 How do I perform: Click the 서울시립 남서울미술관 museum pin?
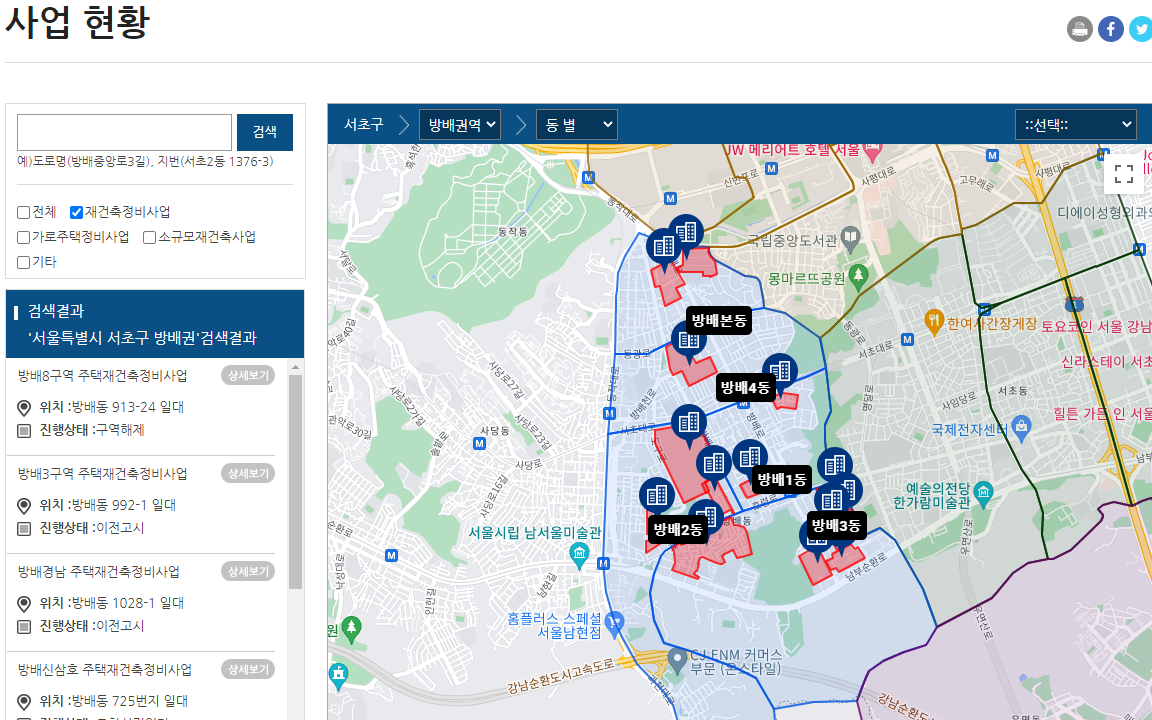(579, 554)
